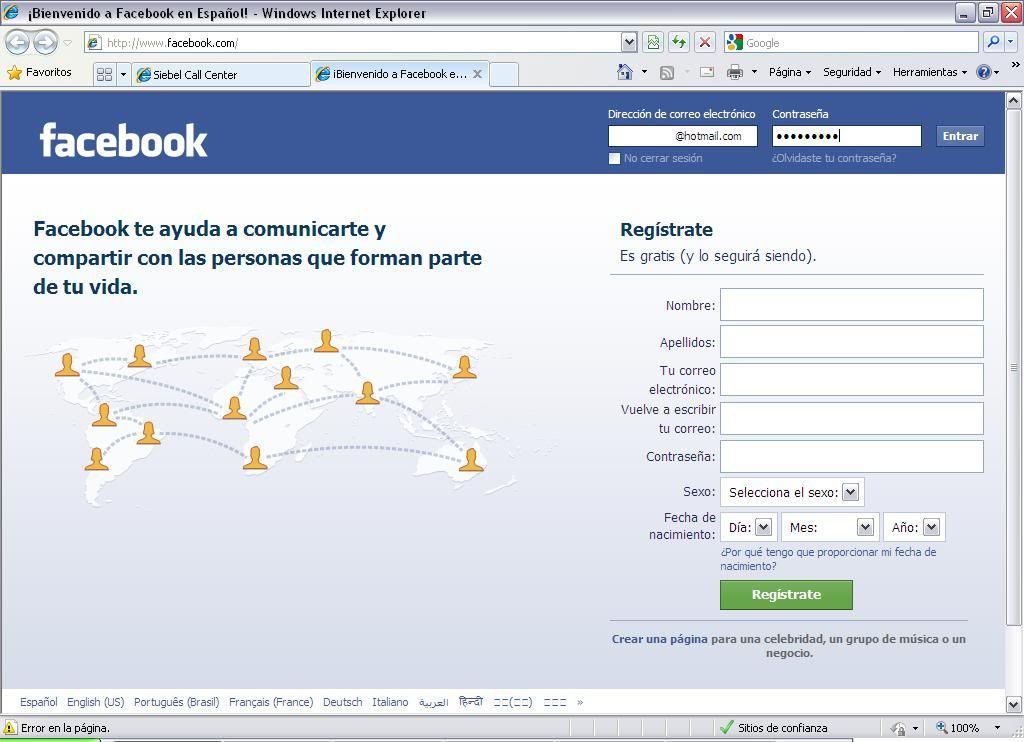The height and width of the screenshot is (742, 1024).
Task: Enable the No cerrar sesión checkbox
Action: pyautogui.click(x=614, y=159)
